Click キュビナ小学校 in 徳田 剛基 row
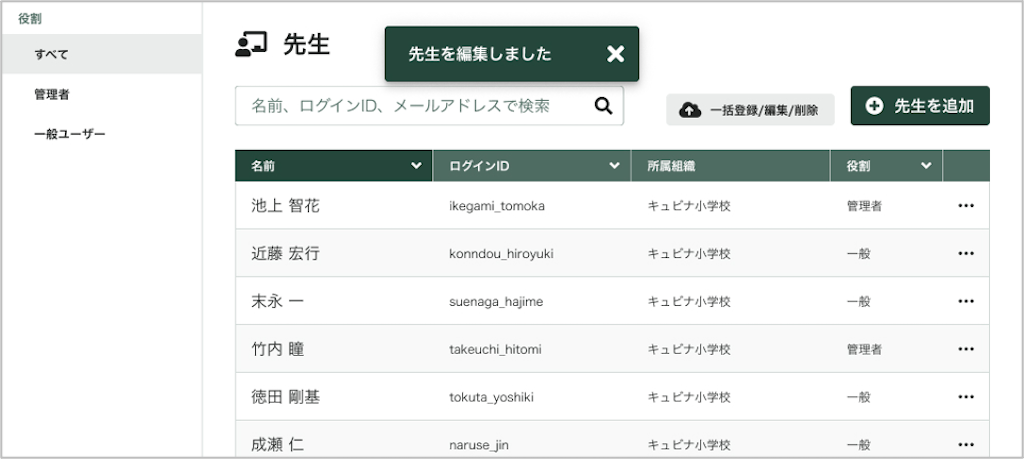The image size is (1024, 459). [689, 397]
